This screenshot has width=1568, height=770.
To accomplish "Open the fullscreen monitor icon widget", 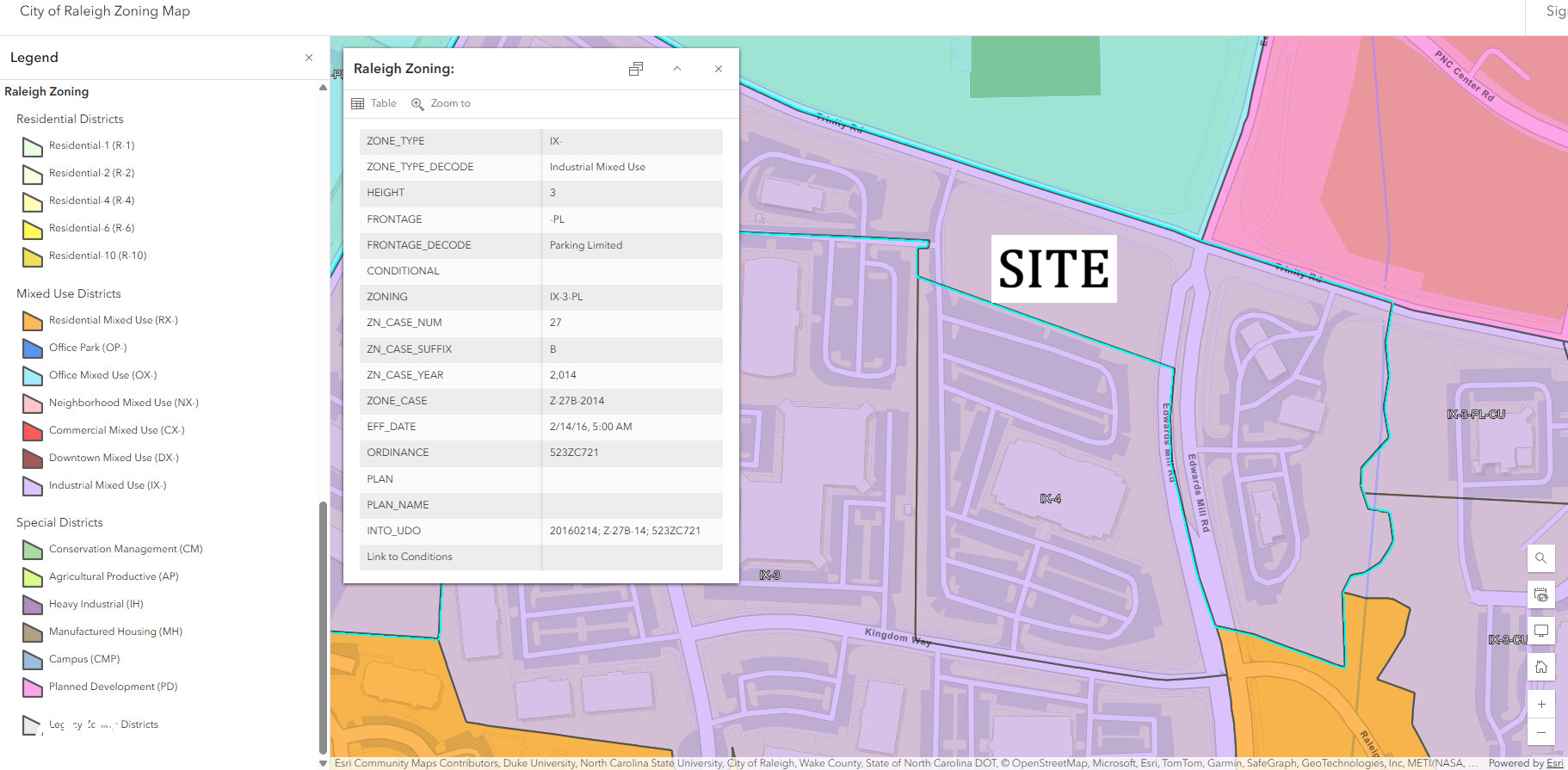I will 1540,631.
